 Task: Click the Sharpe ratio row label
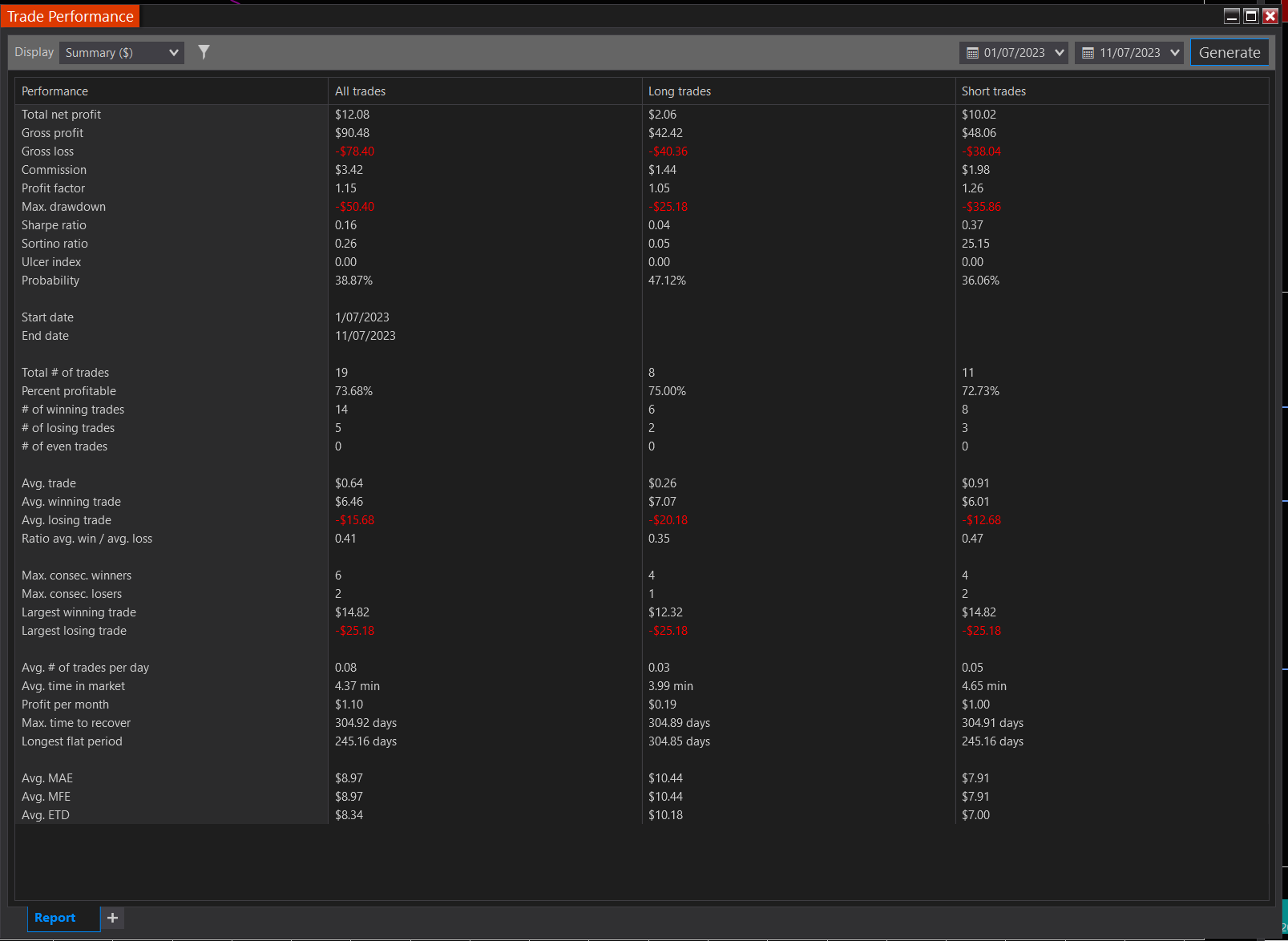tap(54, 224)
